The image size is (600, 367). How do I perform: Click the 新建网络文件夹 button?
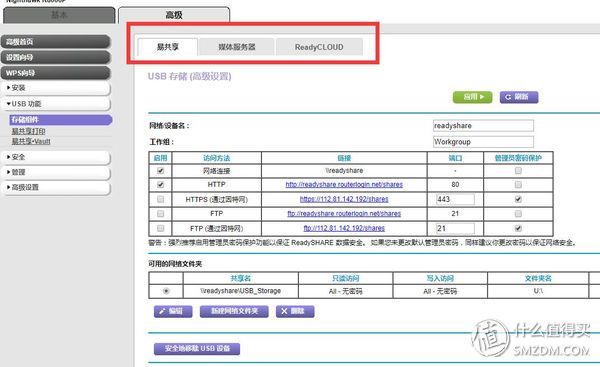(234, 312)
